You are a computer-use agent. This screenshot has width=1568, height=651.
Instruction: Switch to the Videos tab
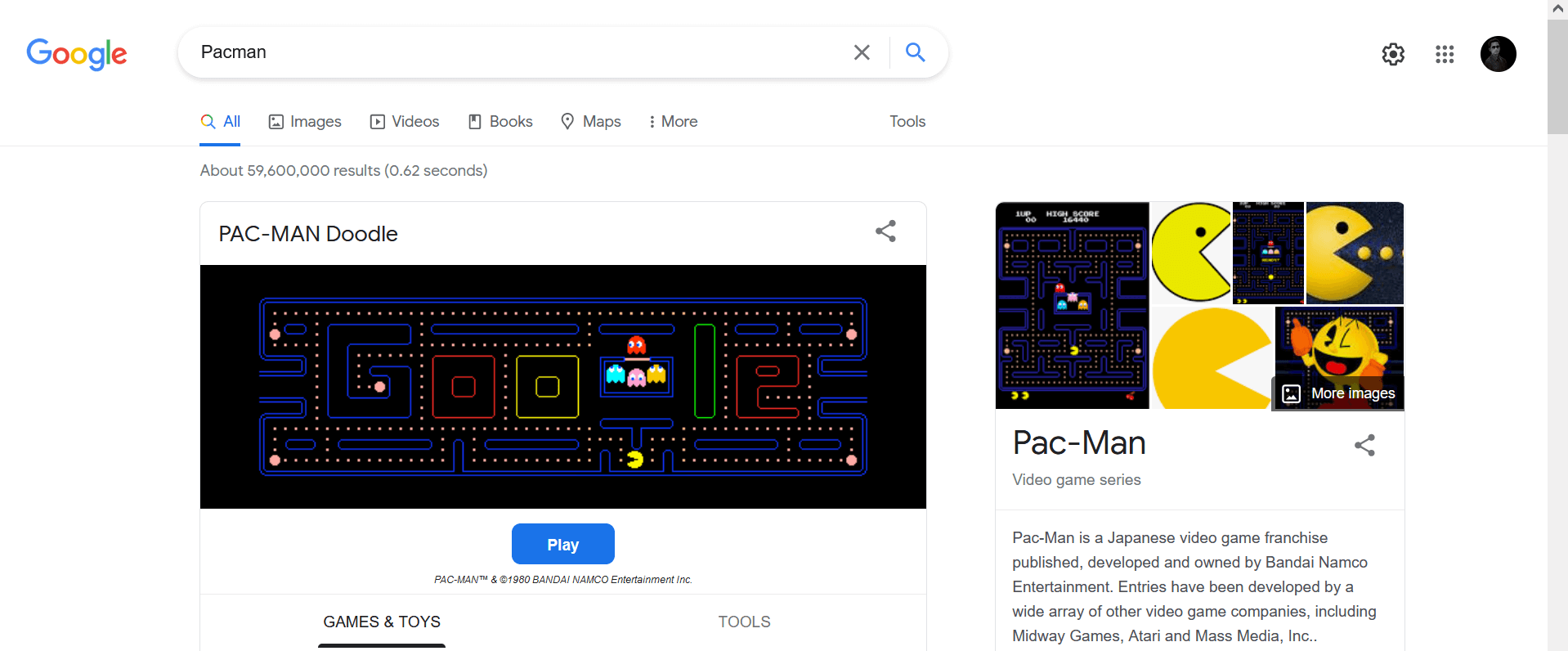pos(405,122)
